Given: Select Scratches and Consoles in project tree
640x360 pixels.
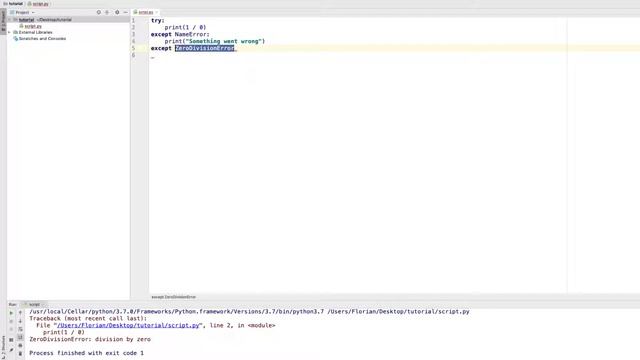Looking at the screenshot, I should coord(42,38).
